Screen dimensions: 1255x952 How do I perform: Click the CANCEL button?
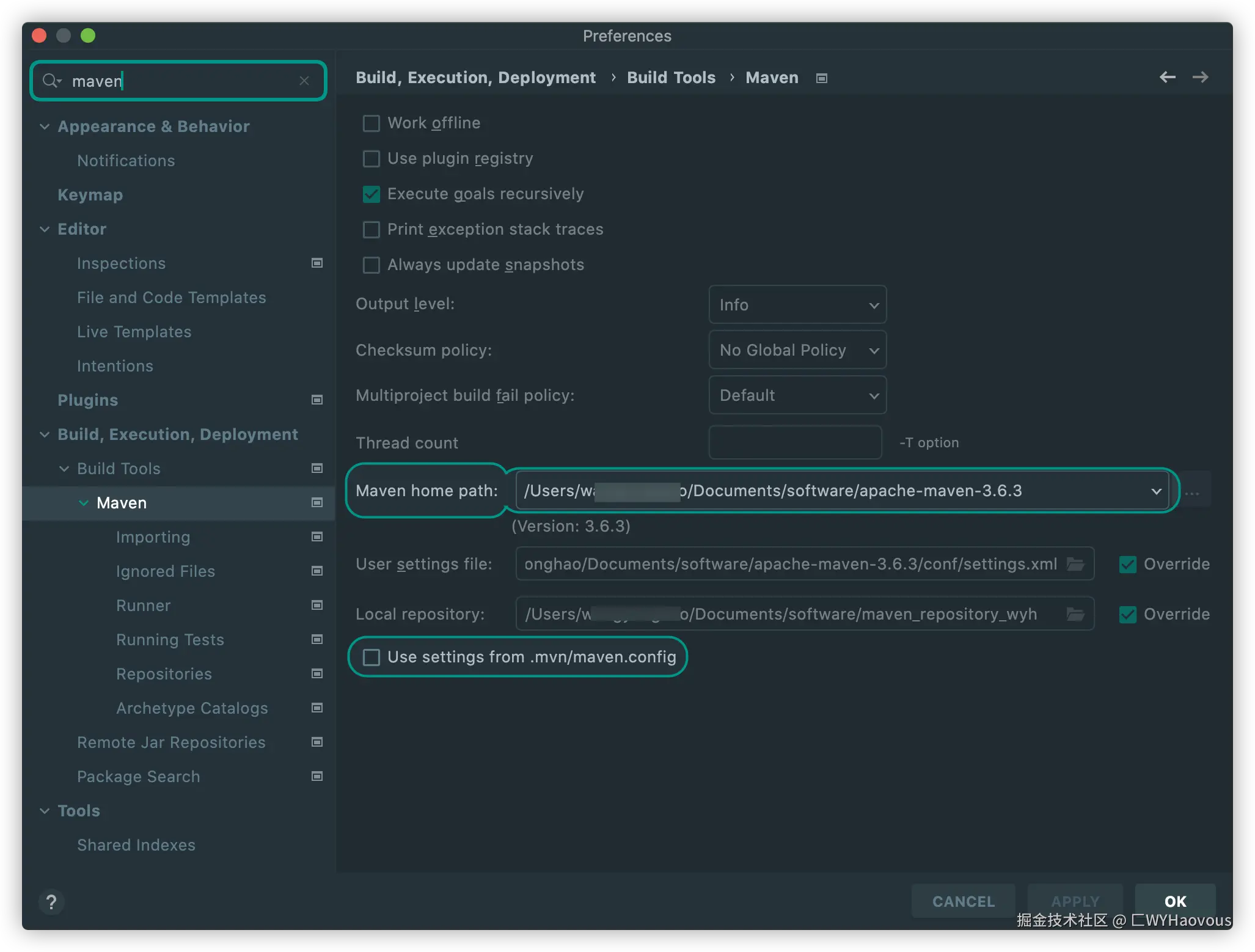click(963, 901)
